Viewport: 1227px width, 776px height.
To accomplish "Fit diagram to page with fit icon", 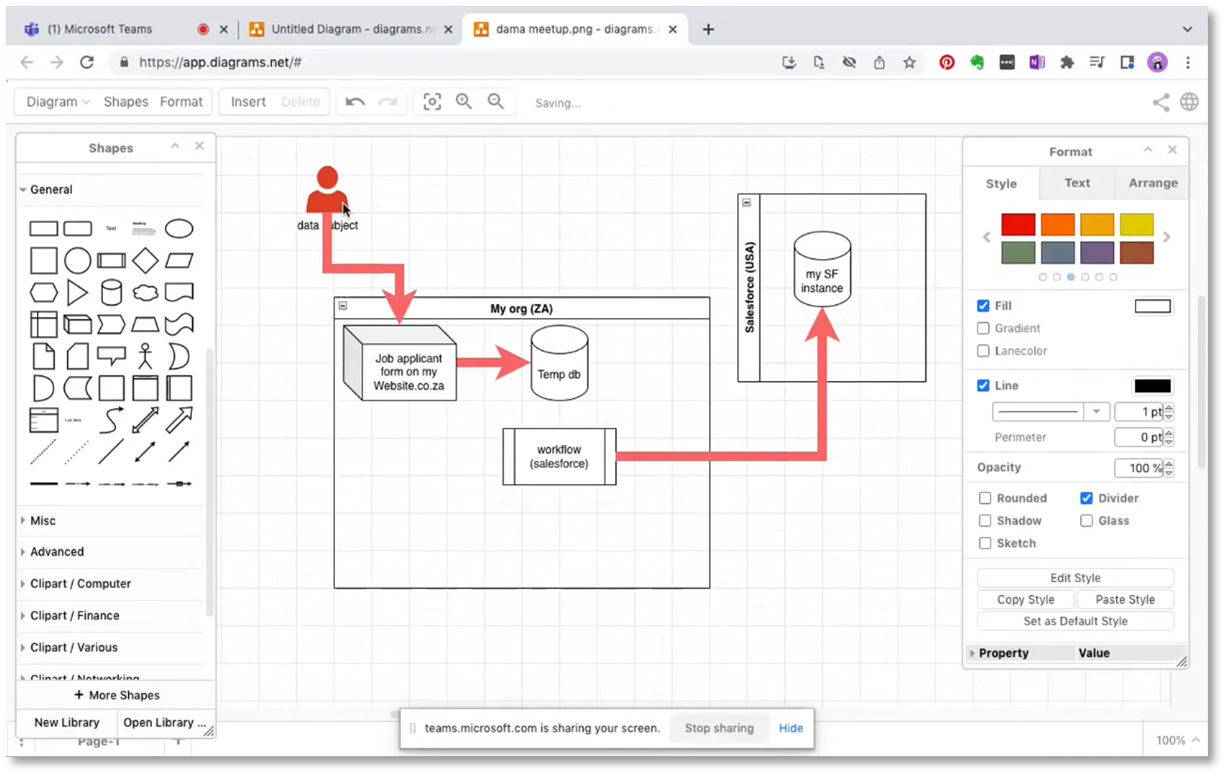I will pyautogui.click(x=432, y=102).
